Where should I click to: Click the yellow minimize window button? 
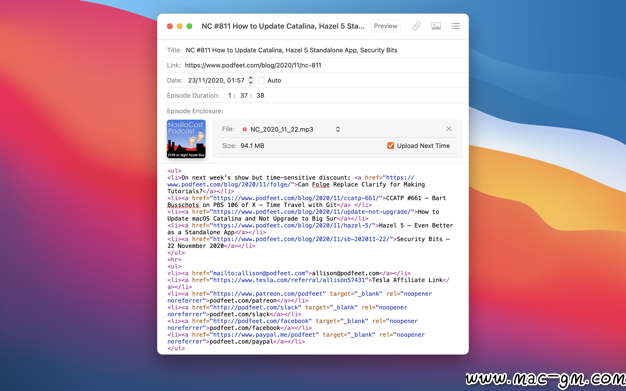[x=180, y=26]
